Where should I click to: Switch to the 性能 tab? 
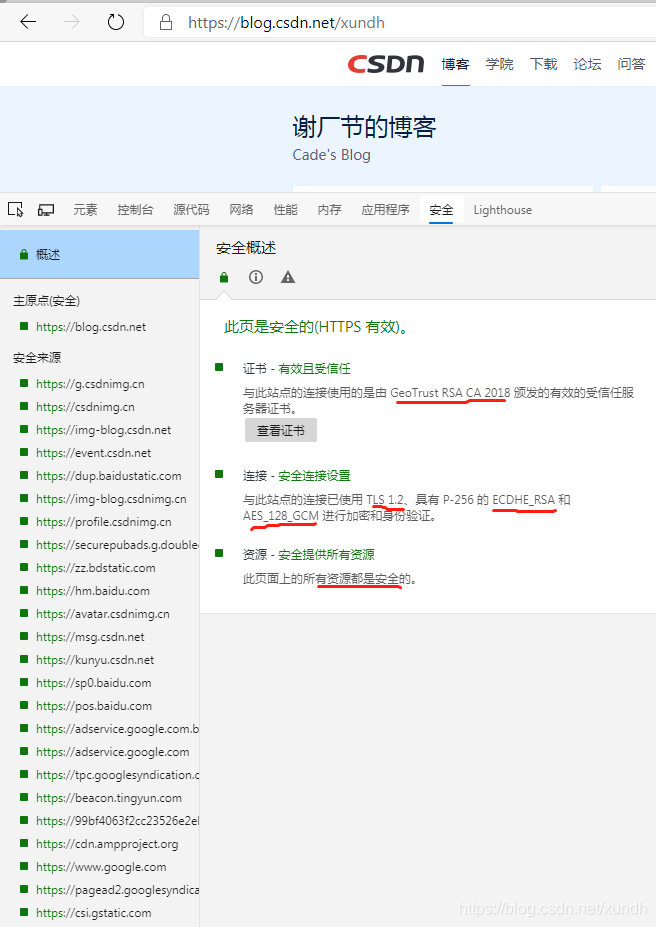pyautogui.click(x=285, y=210)
